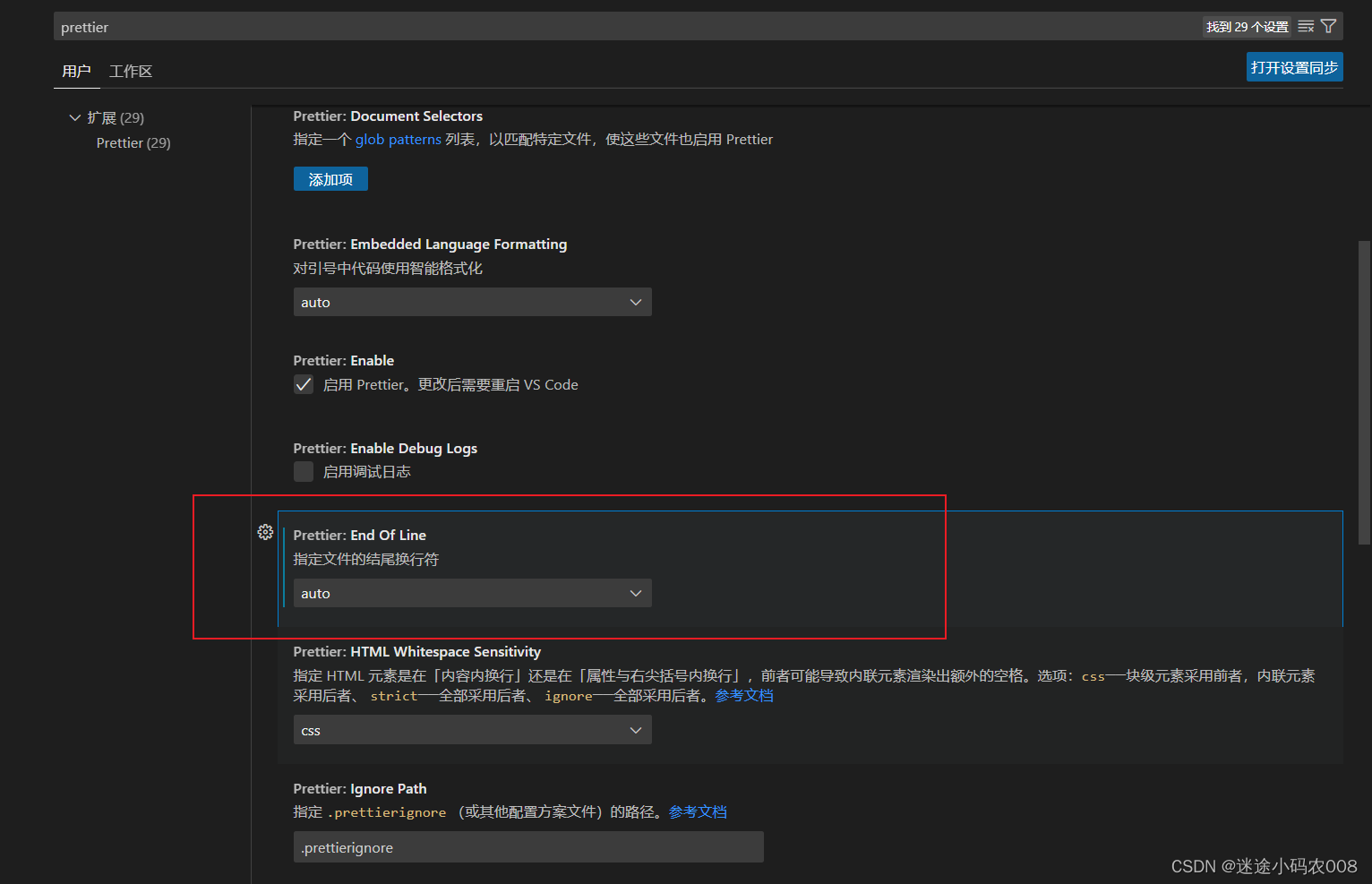Click the Prettier: Ignore Path heading
The width and height of the screenshot is (1372, 884).
pyautogui.click(x=360, y=789)
